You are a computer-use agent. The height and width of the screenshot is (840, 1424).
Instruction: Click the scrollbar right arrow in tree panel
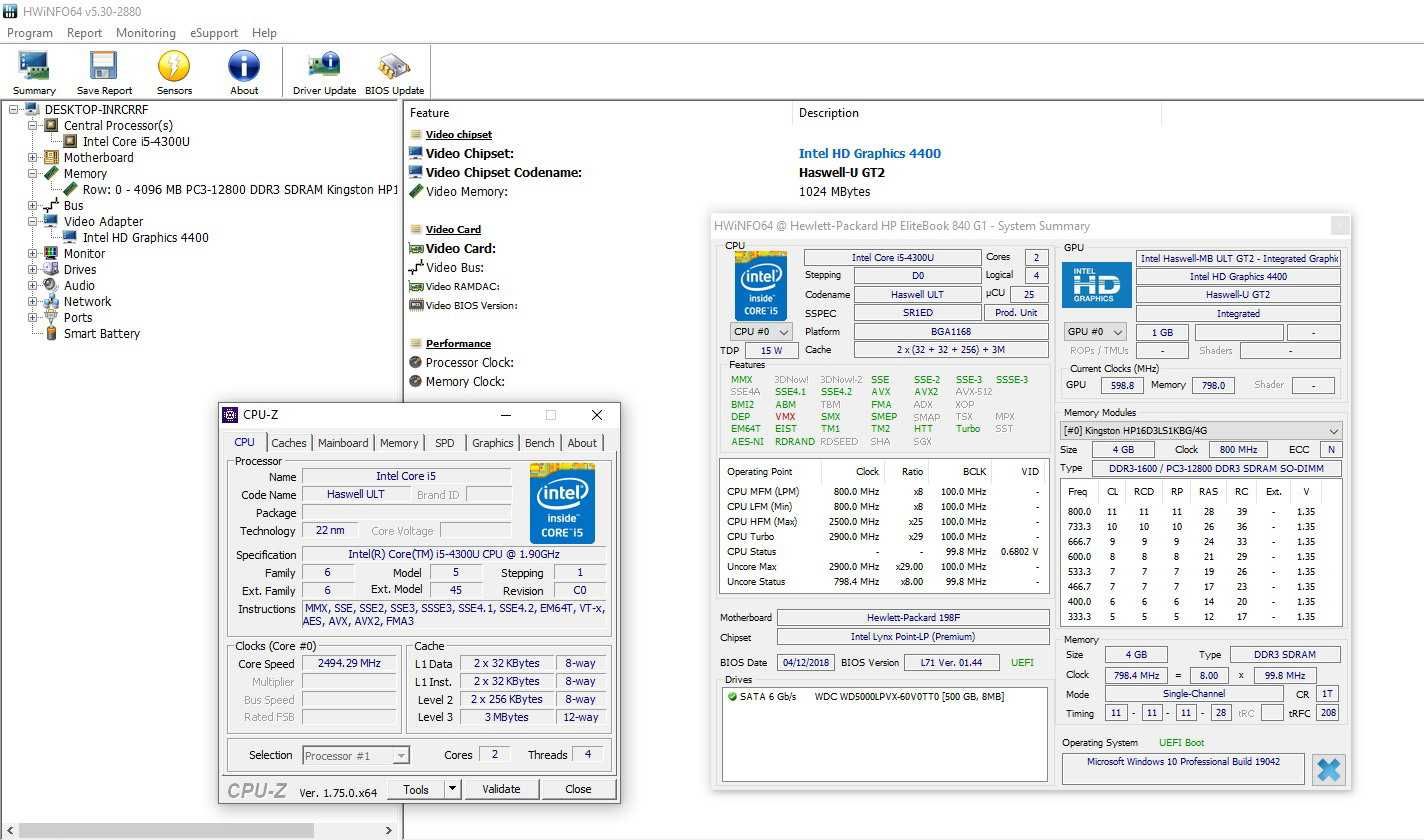pos(390,831)
